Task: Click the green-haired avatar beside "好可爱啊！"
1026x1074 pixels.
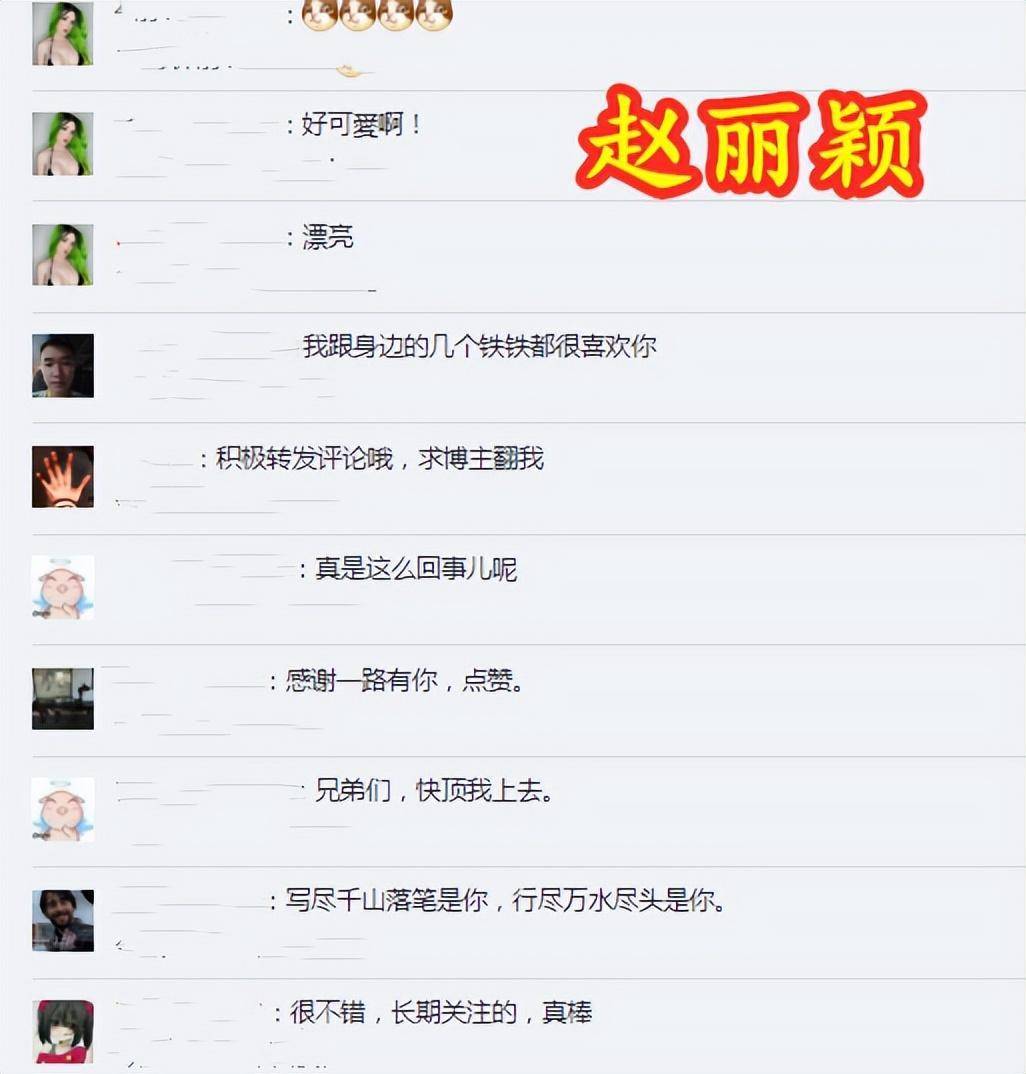Action: click(62, 144)
